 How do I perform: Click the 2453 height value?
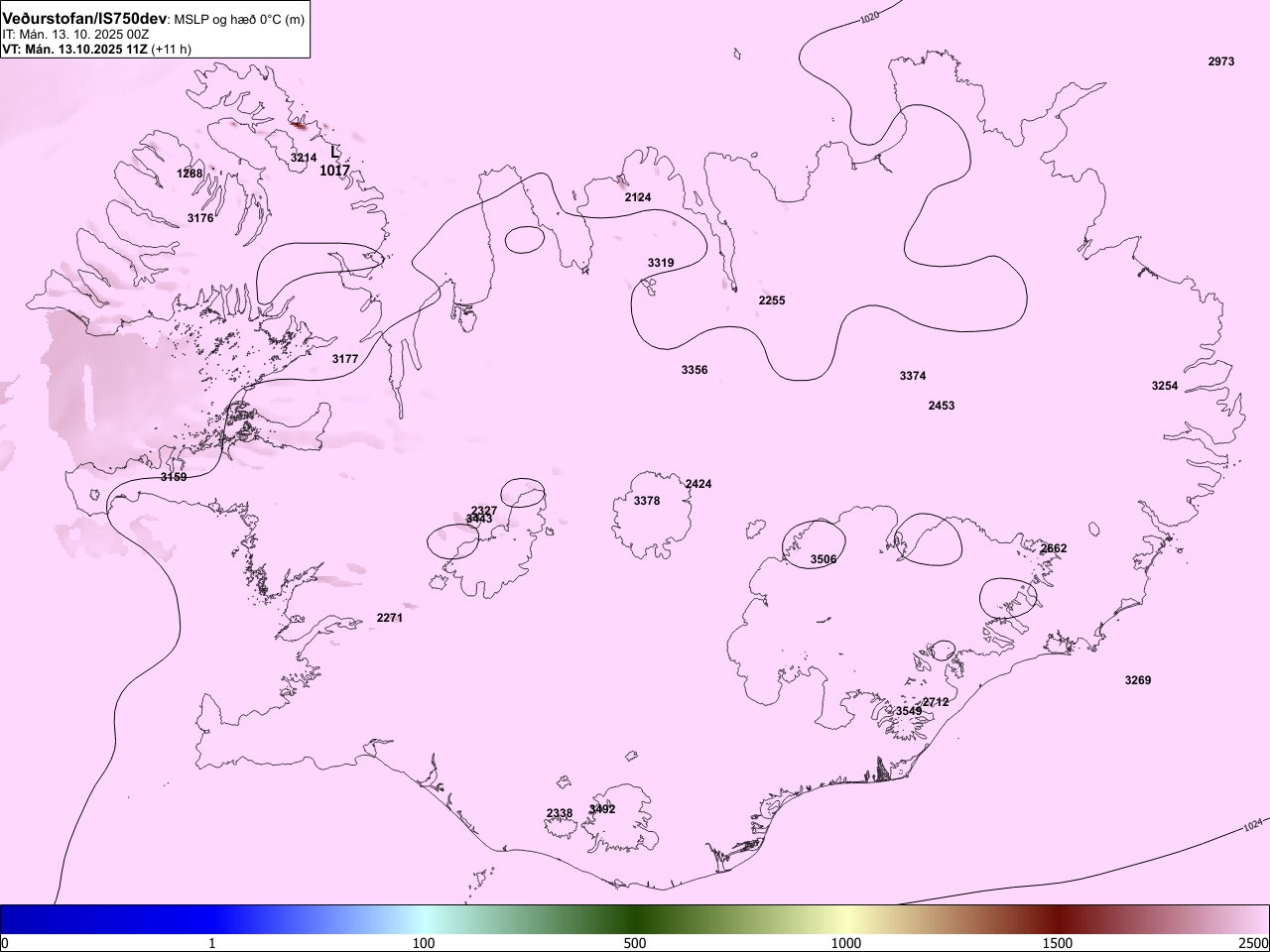tap(942, 406)
